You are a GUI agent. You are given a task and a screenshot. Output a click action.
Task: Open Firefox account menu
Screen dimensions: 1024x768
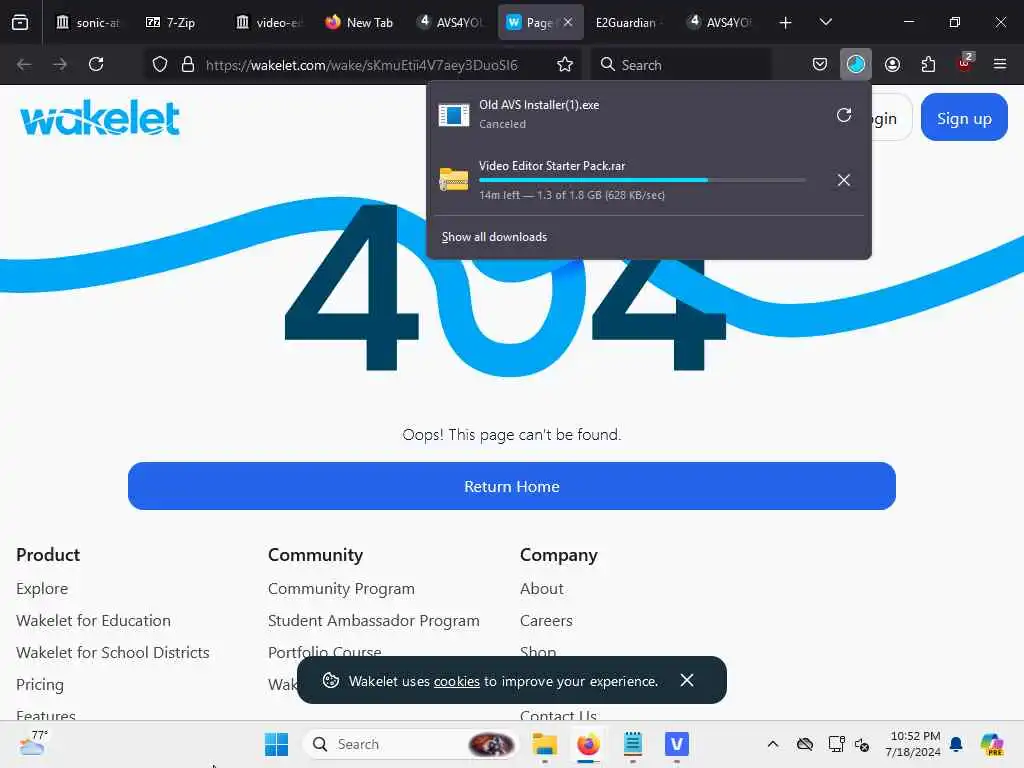click(x=892, y=64)
